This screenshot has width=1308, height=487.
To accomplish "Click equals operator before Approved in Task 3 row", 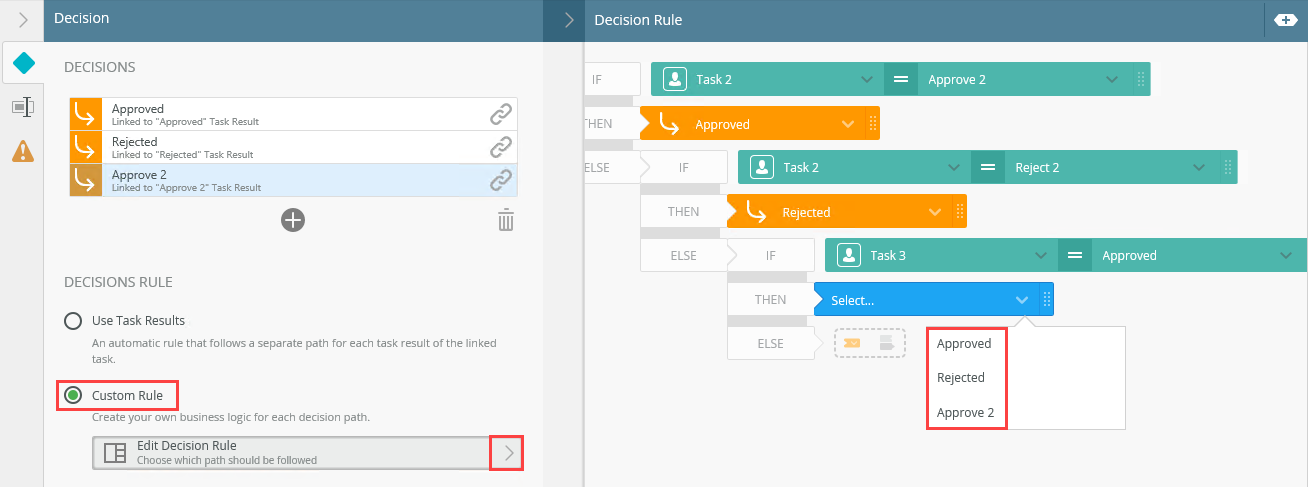I will click(1074, 255).
